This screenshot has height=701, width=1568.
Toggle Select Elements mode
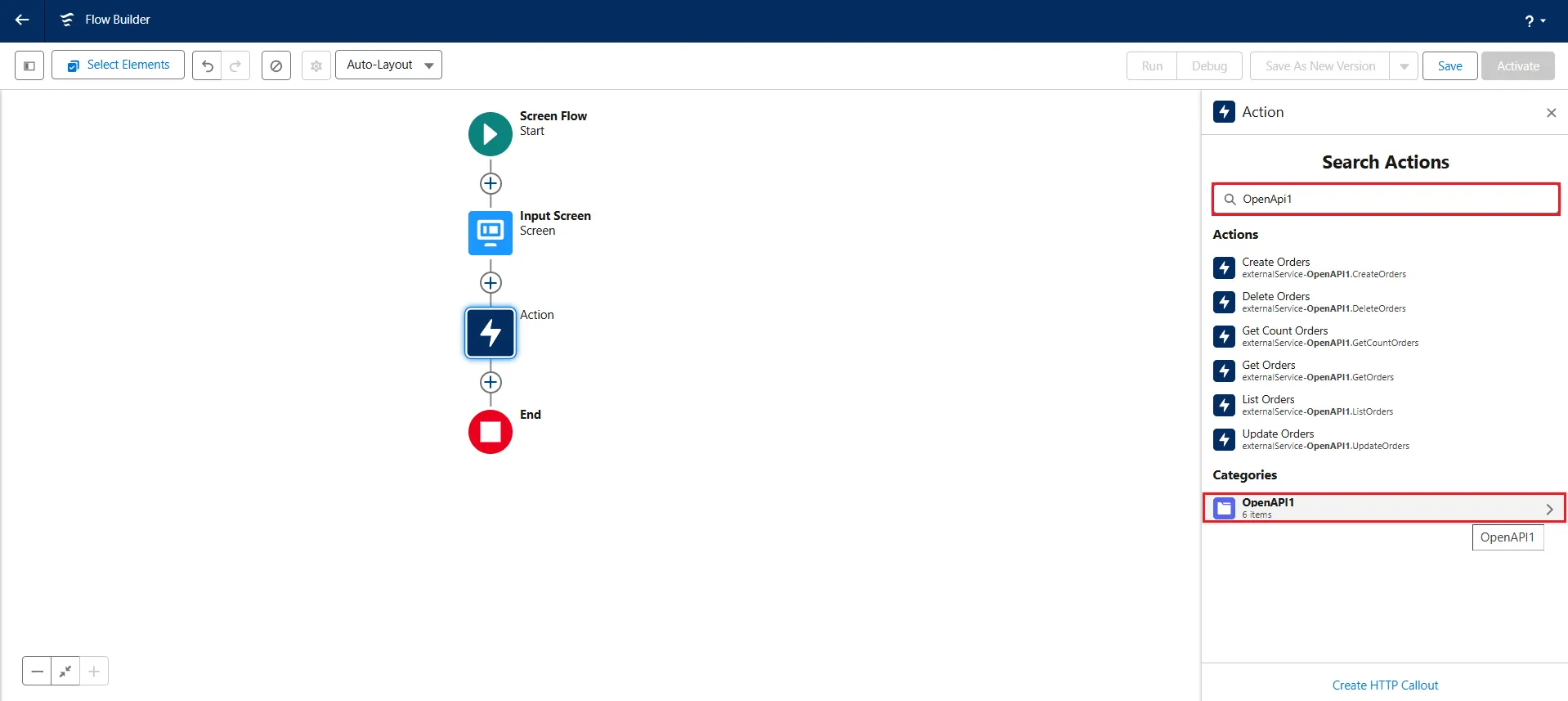(x=119, y=65)
